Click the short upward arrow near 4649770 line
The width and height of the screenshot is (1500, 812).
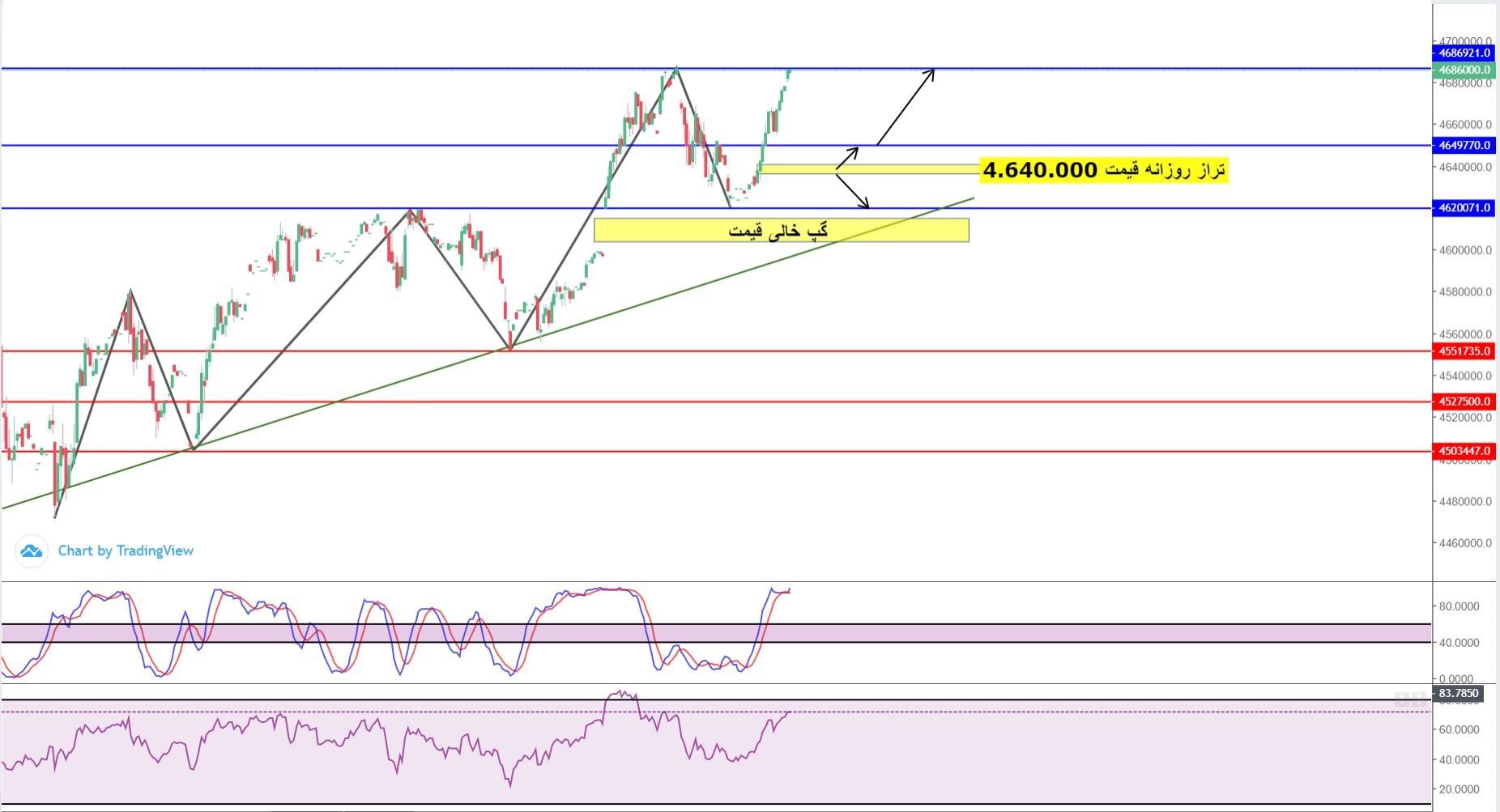[847, 158]
